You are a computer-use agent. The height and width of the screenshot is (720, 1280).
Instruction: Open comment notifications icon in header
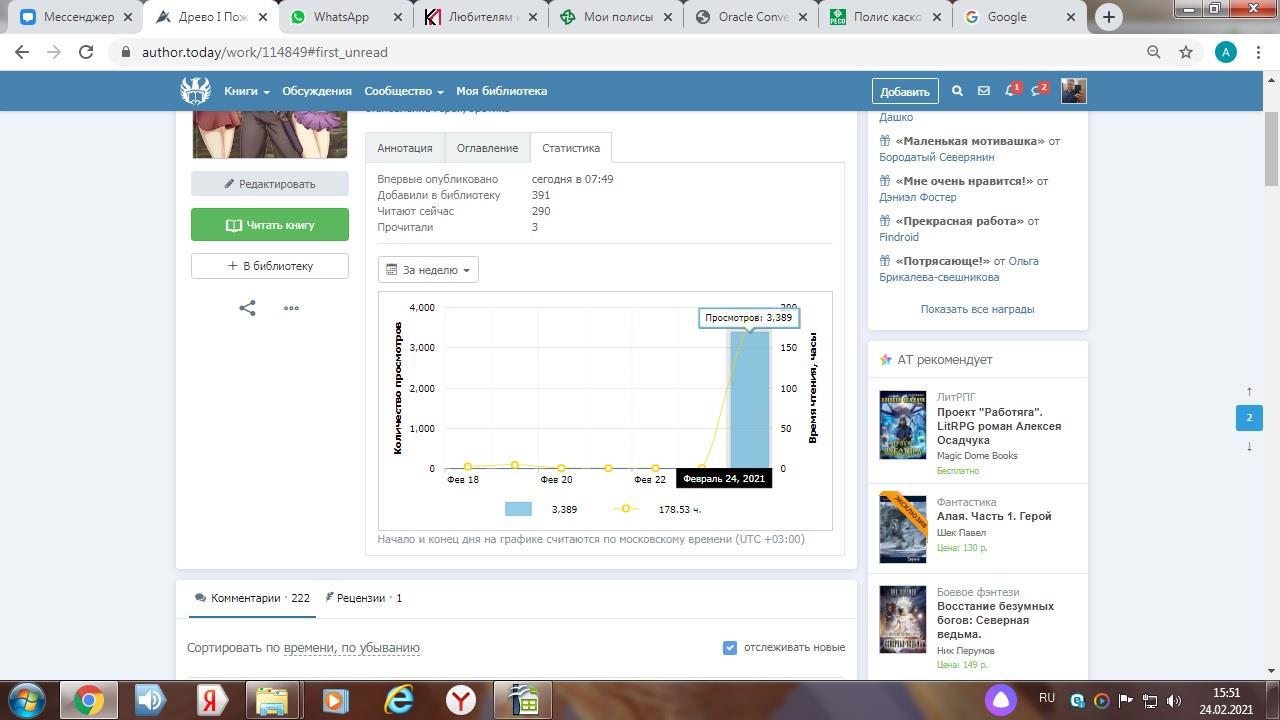pyautogui.click(x=1039, y=91)
